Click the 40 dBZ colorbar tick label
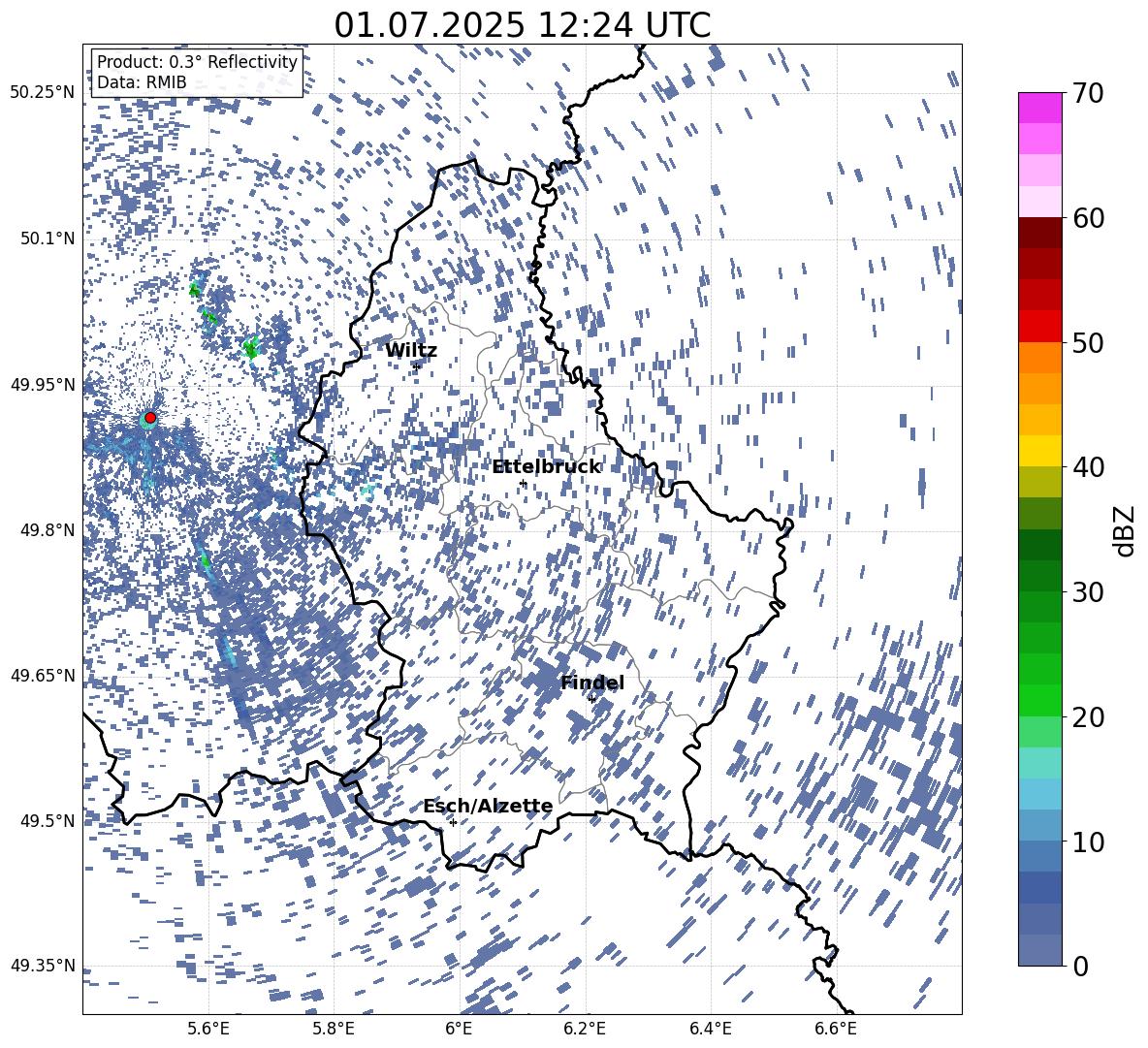Viewport: 1148px width, 1048px height. click(1087, 467)
